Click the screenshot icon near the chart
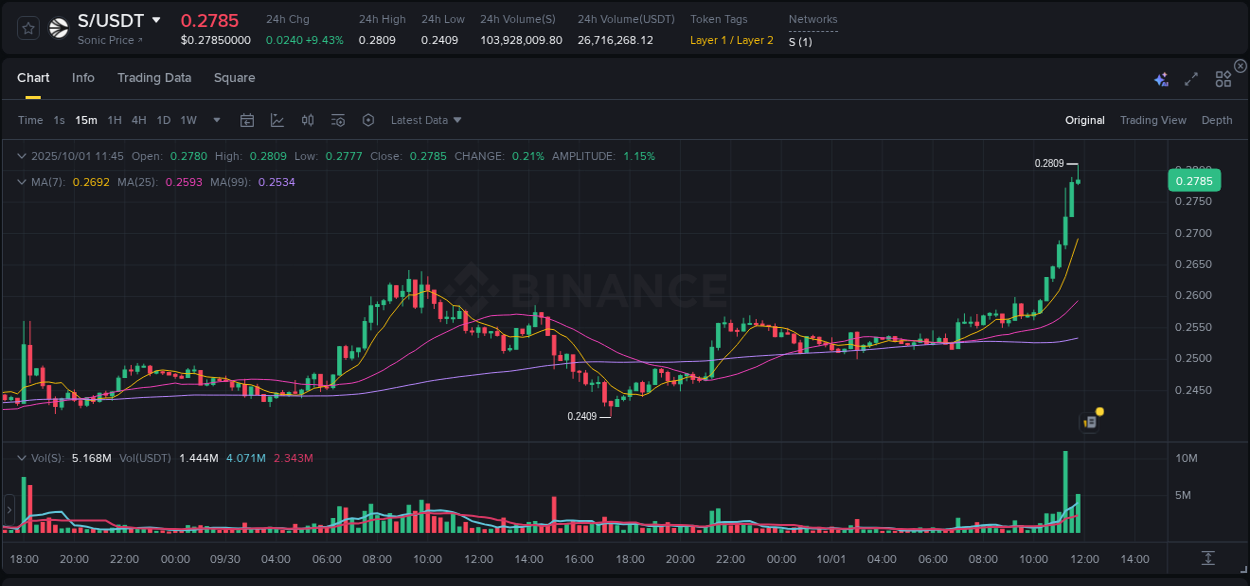1250x586 pixels. [1089, 421]
